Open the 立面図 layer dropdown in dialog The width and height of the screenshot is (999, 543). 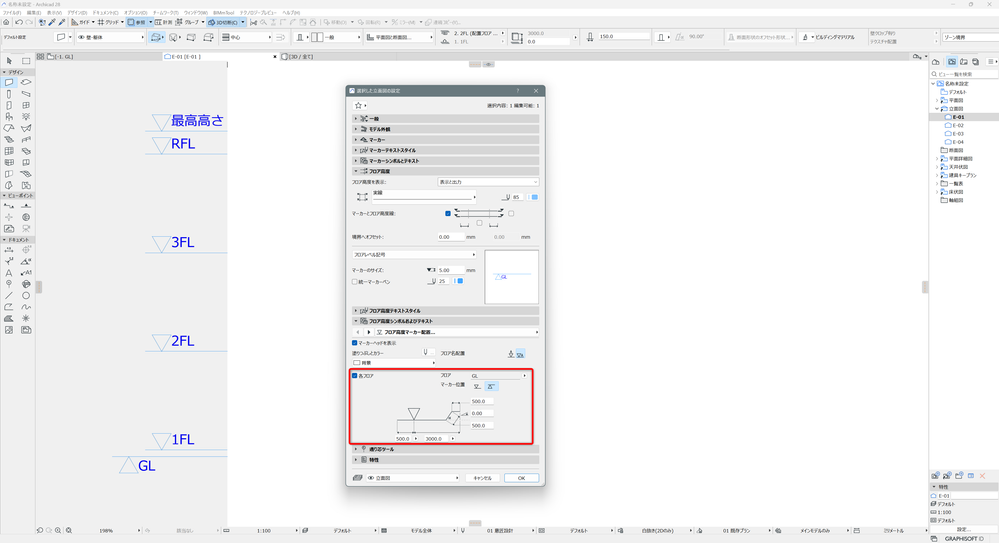point(413,478)
